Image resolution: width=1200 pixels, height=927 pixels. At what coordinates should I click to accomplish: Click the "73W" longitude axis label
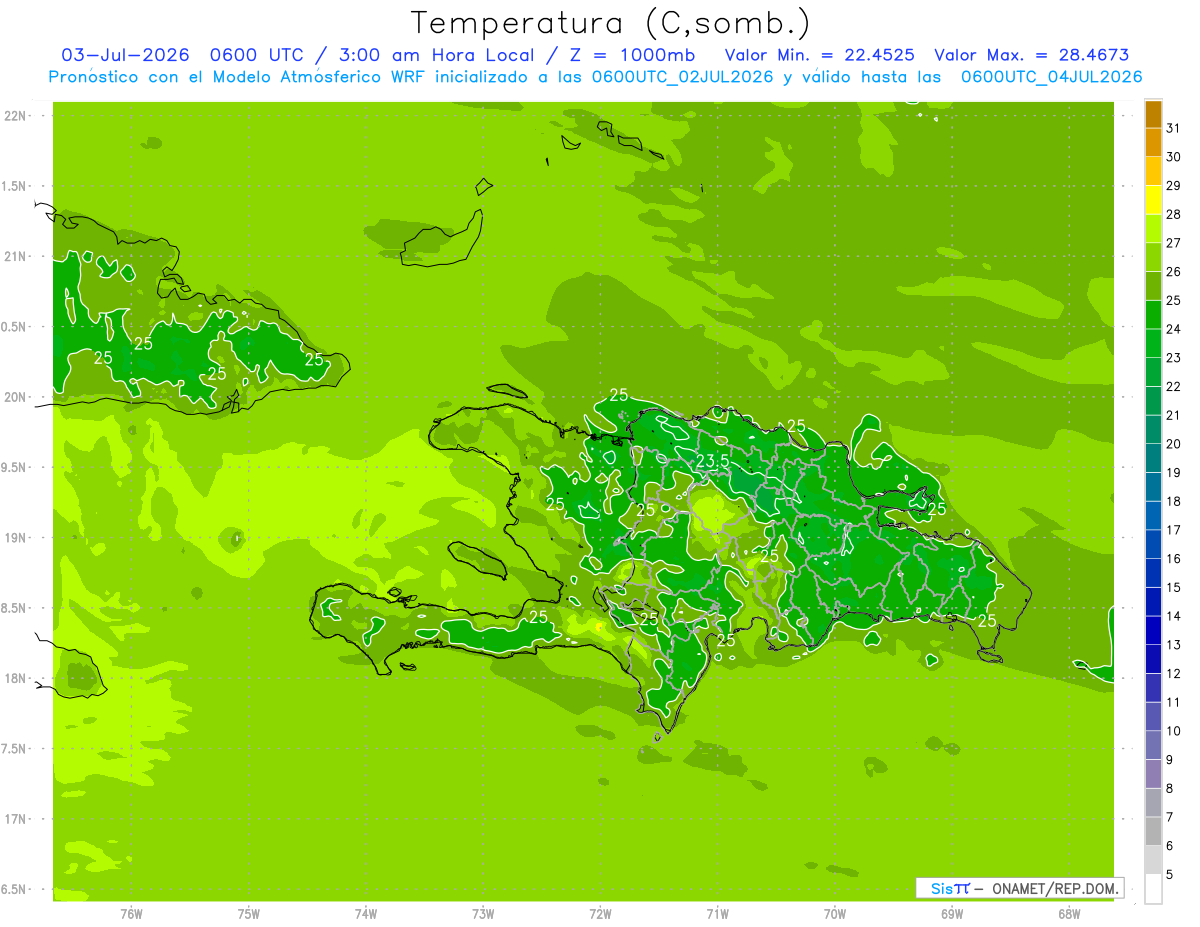coord(483,913)
